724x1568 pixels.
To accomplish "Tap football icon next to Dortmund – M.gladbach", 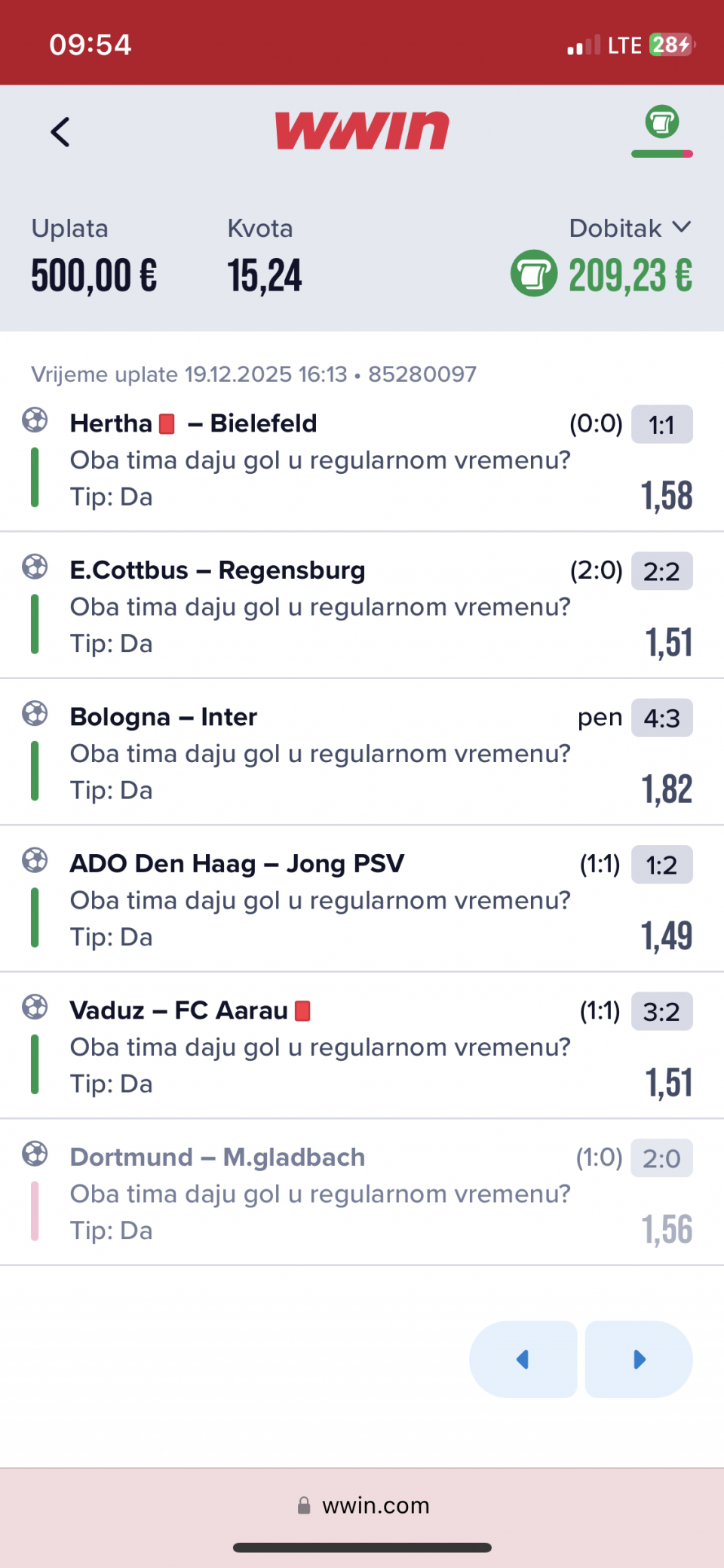I will click(35, 1154).
